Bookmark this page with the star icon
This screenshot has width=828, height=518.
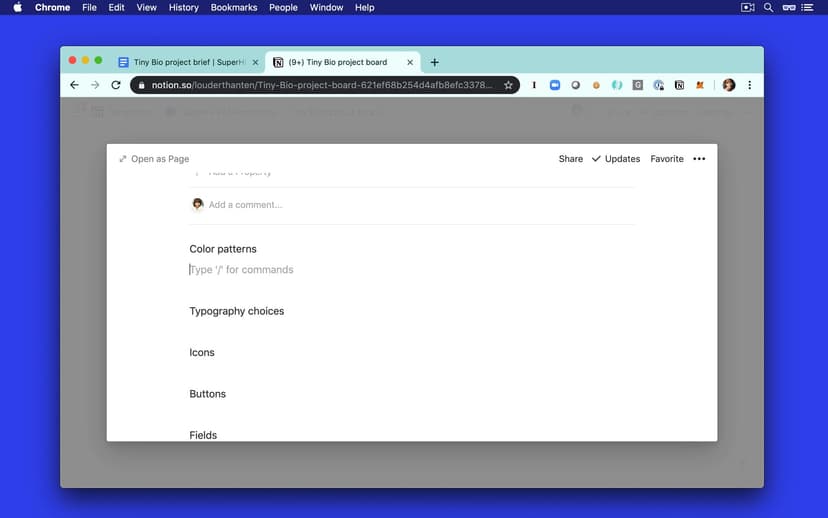pyautogui.click(x=508, y=85)
